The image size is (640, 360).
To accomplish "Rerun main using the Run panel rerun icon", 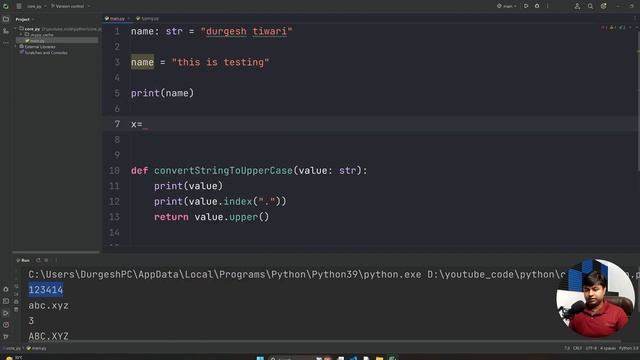I will [x=38, y=260].
